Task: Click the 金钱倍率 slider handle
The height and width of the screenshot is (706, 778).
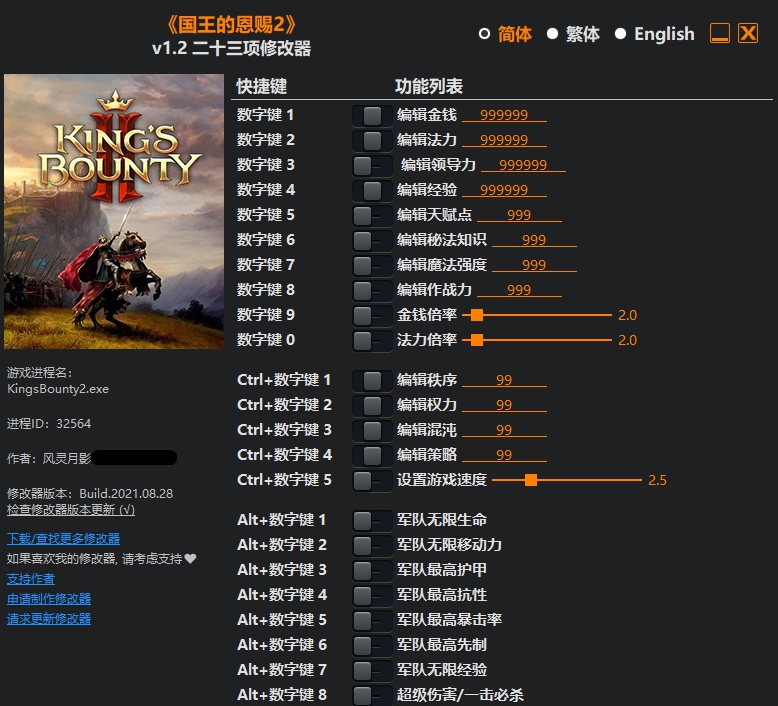Action: pos(477,315)
